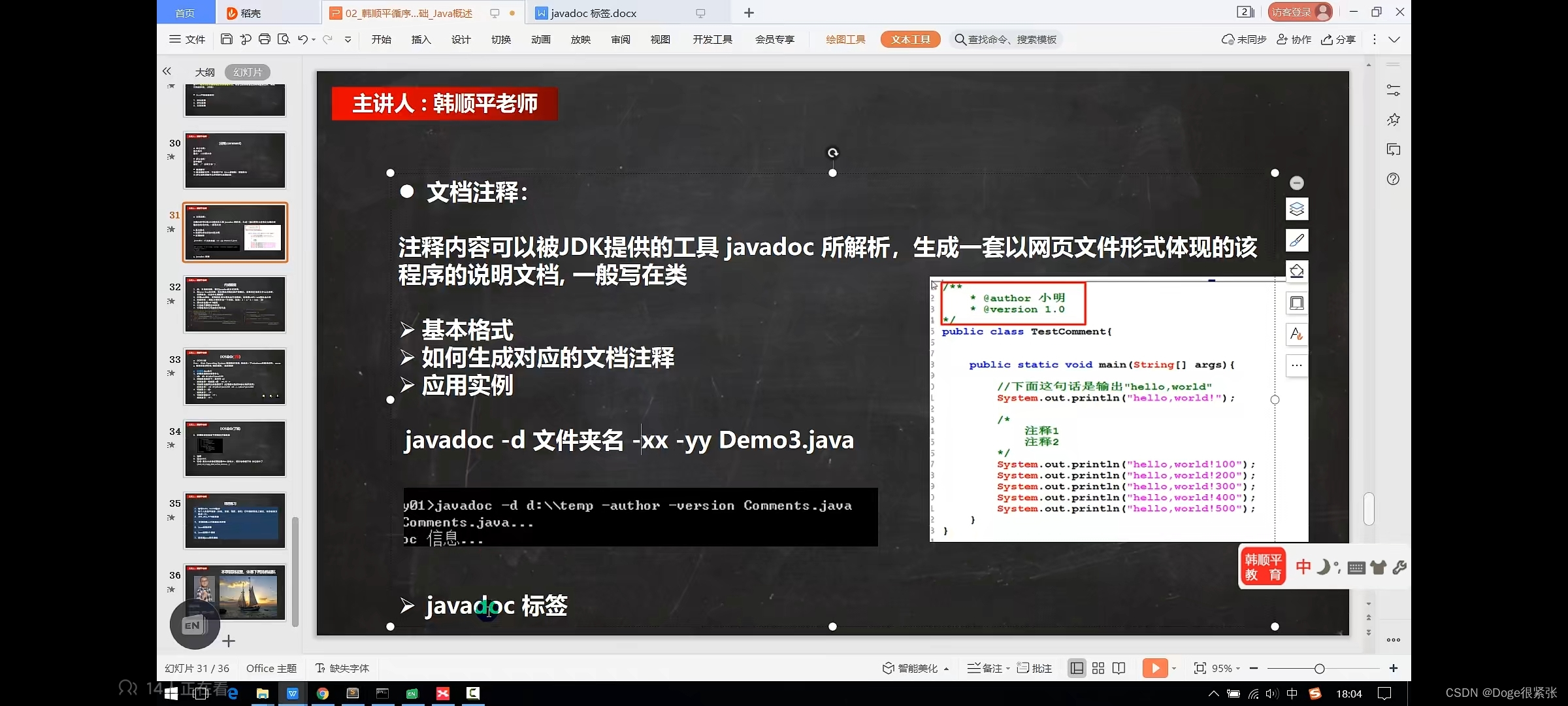
Task: Click the Undo icon in the toolbar
Action: coord(302,39)
